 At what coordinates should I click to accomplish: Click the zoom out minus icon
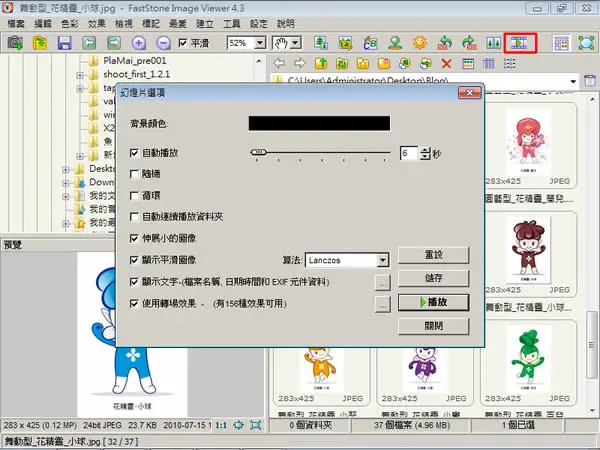coord(163,43)
